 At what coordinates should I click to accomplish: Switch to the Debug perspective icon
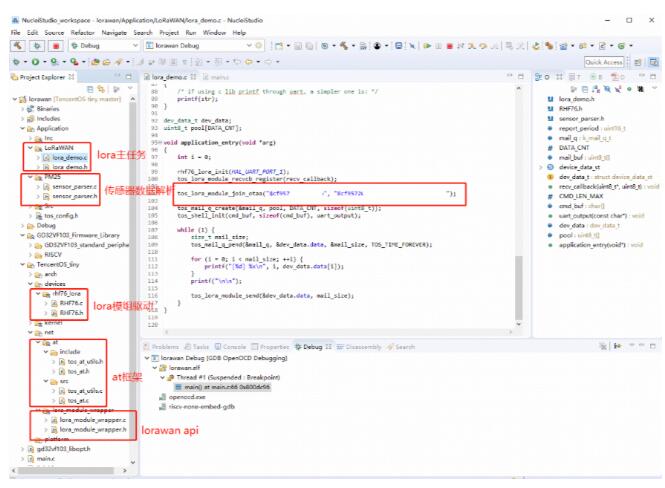point(654,62)
